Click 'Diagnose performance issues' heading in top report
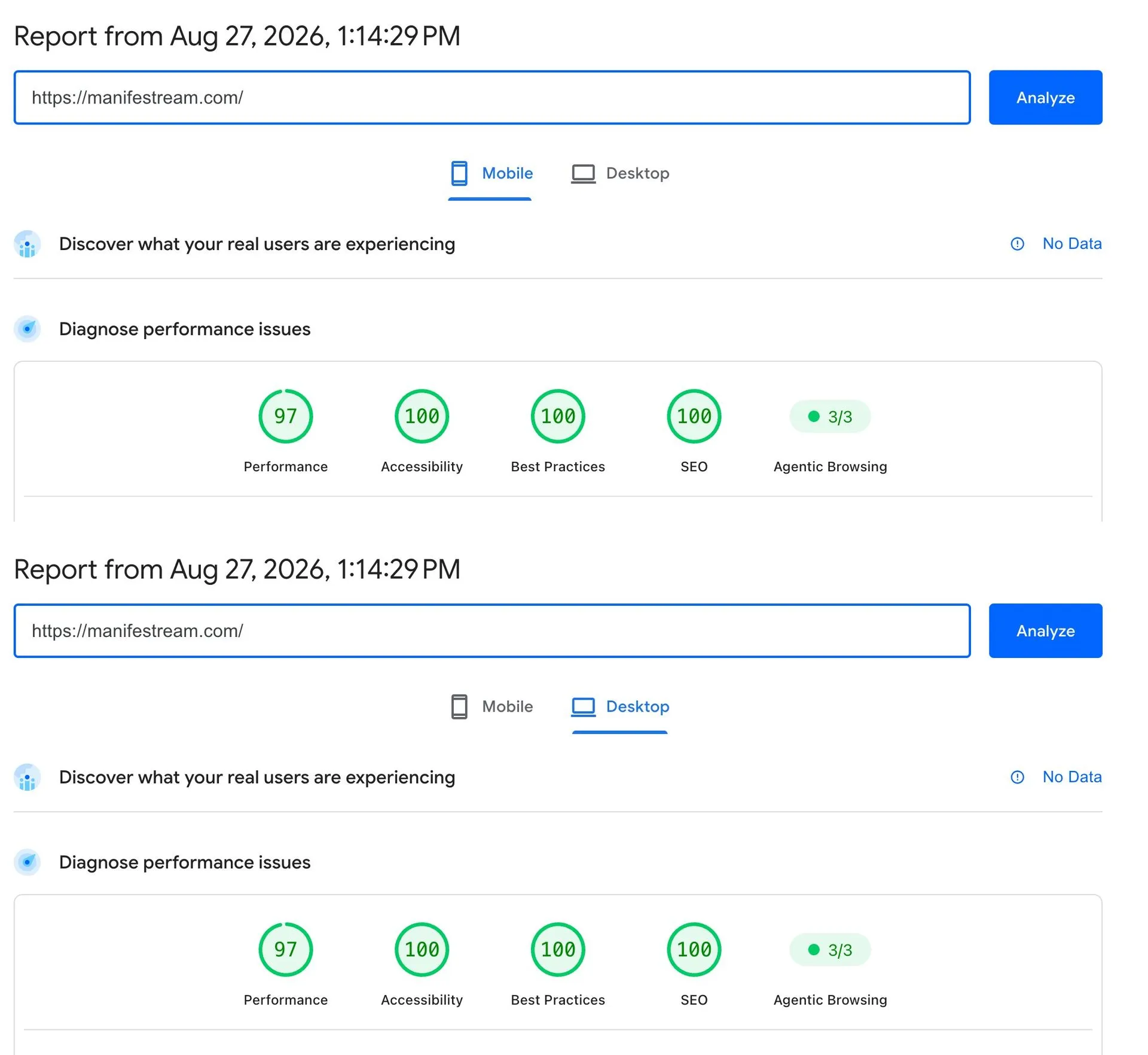Viewport: 1148px width, 1055px height. coord(185,329)
